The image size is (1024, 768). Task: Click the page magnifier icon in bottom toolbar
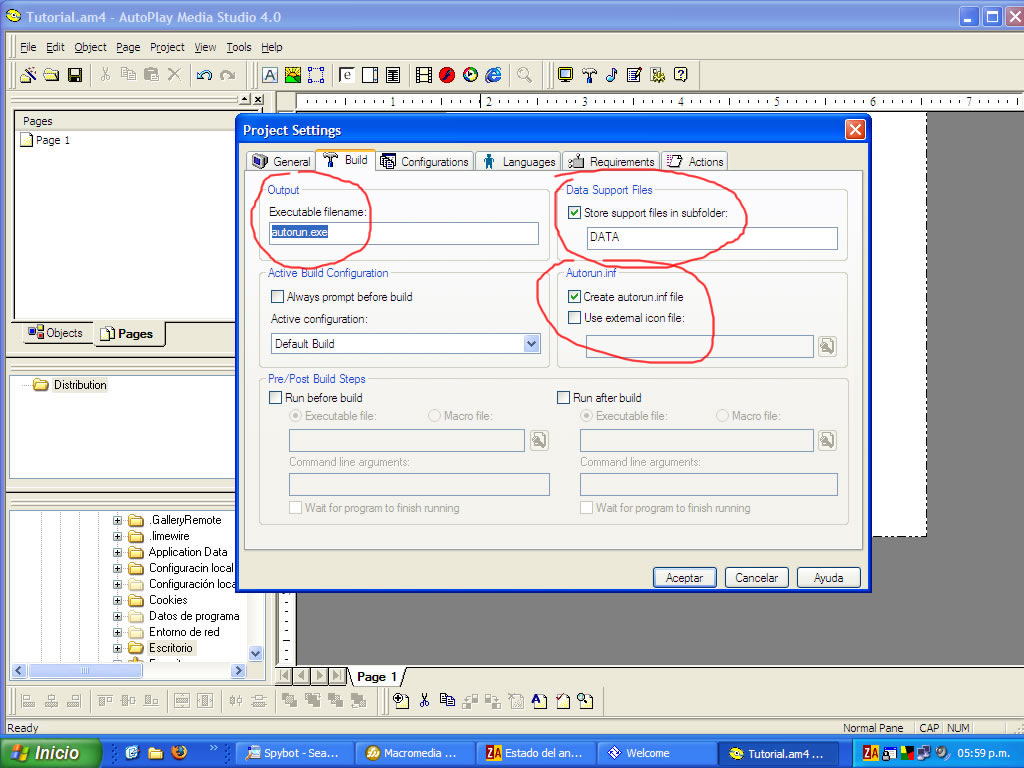click(586, 701)
